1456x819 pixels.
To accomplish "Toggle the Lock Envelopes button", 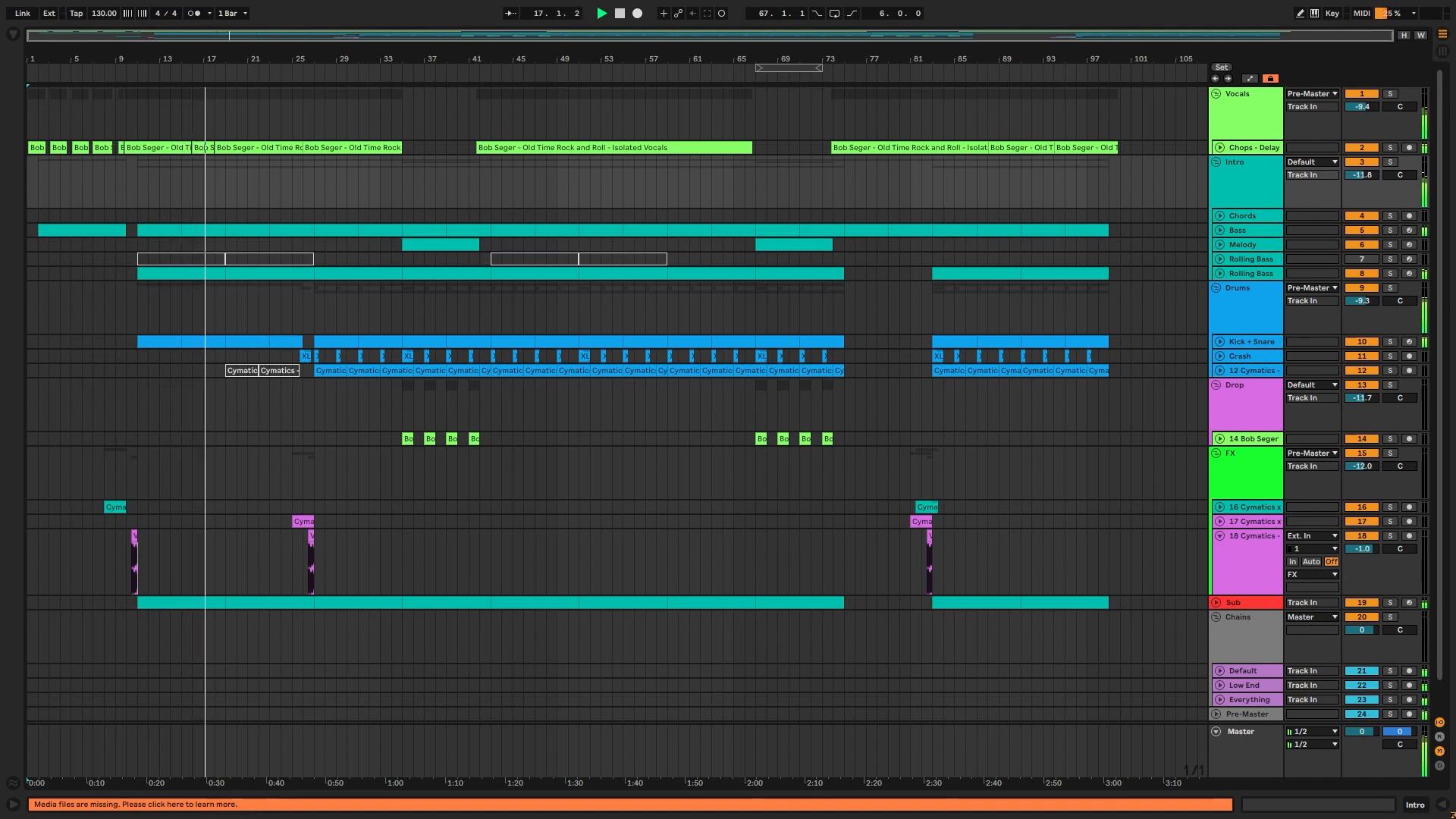I will tap(1270, 78).
